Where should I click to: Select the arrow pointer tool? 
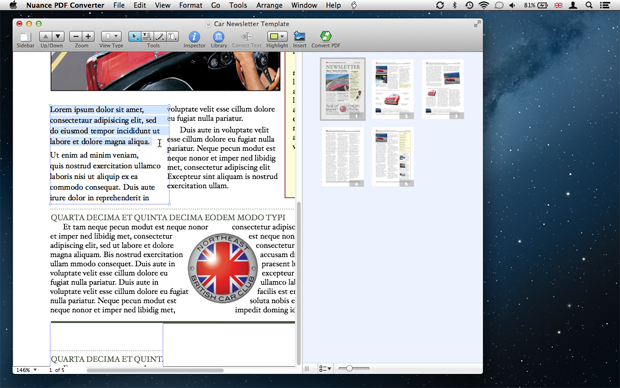tap(134, 37)
